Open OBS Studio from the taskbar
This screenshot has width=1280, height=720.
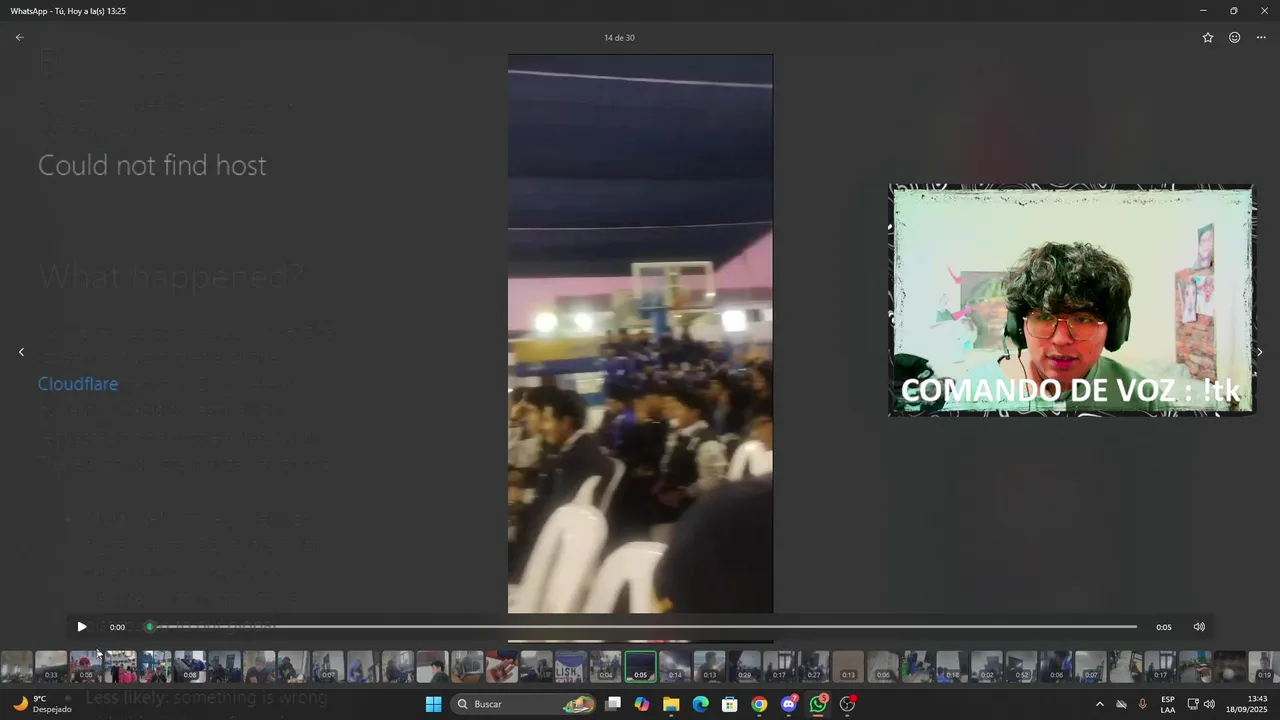click(x=848, y=704)
